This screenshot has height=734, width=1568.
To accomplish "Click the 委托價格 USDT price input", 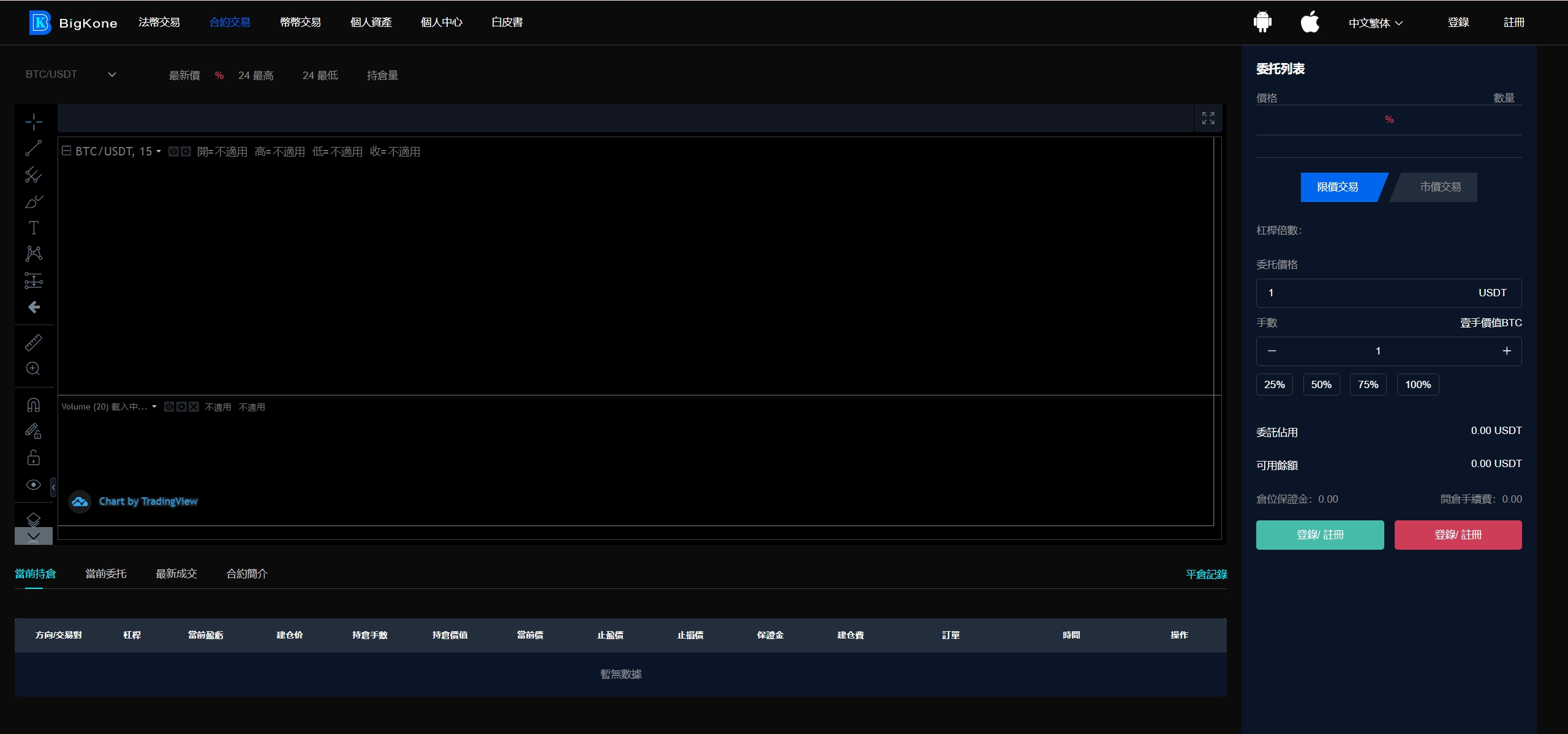I will tap(1389, 293).
